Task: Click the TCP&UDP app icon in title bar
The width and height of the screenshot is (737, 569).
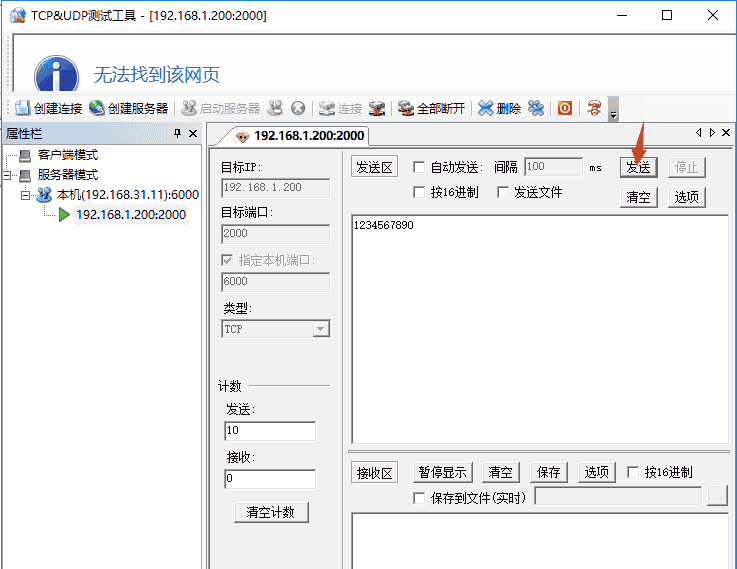Action: (17, 16)
